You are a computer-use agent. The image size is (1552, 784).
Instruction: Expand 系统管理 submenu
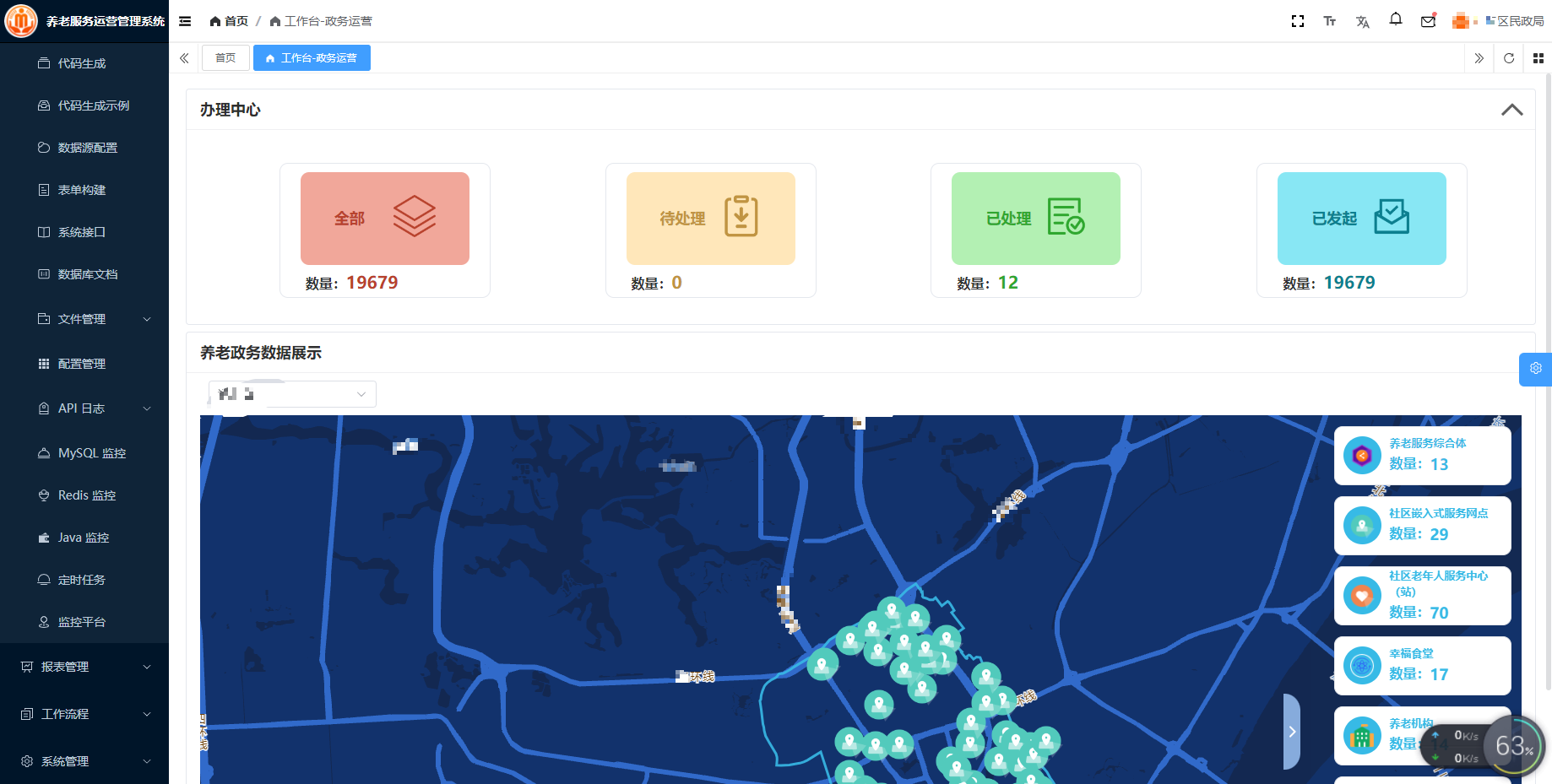tap(84, 761)
